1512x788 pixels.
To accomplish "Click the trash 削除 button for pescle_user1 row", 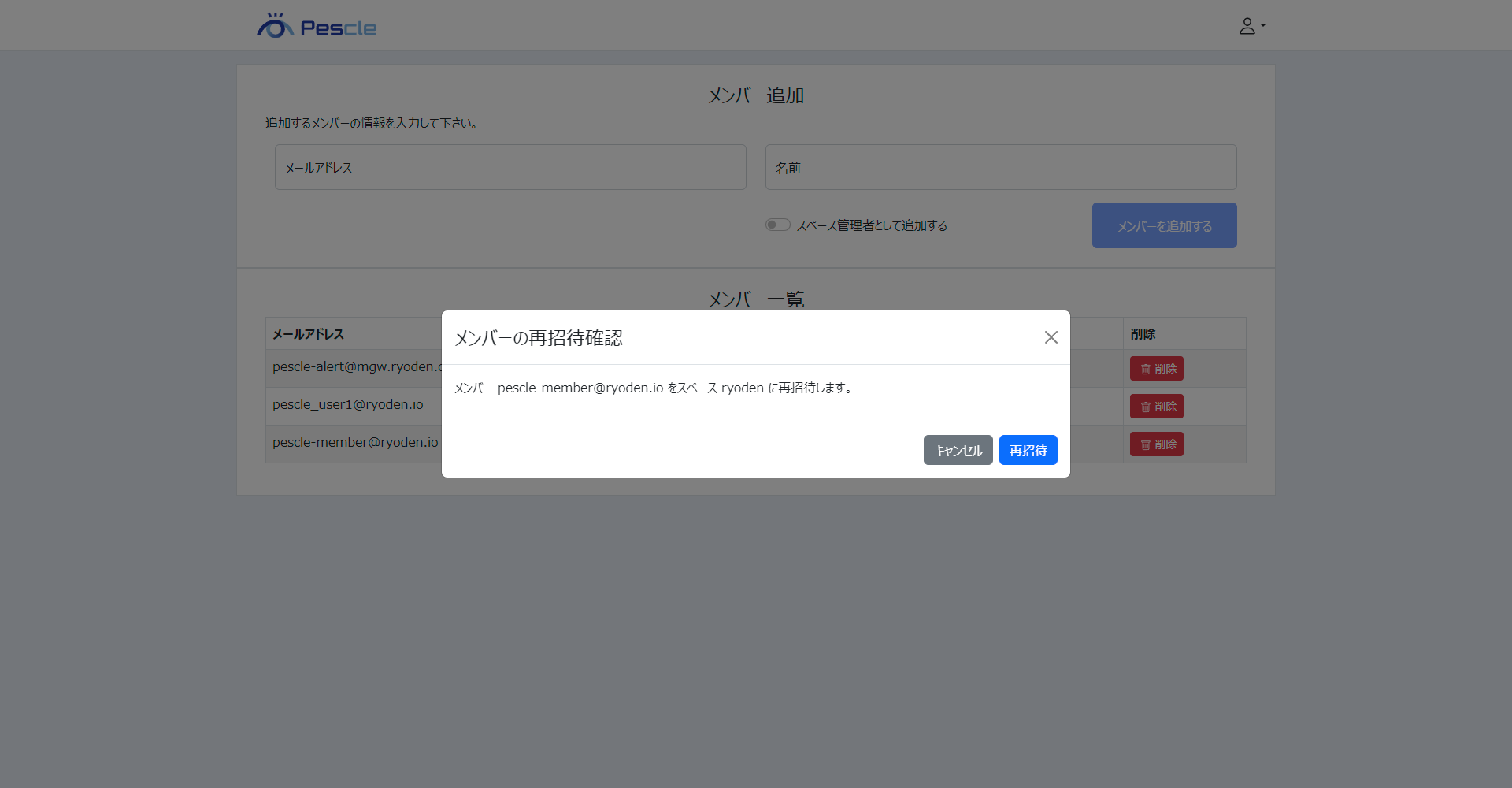I will pyautogui.click(x=1156, y=407).
